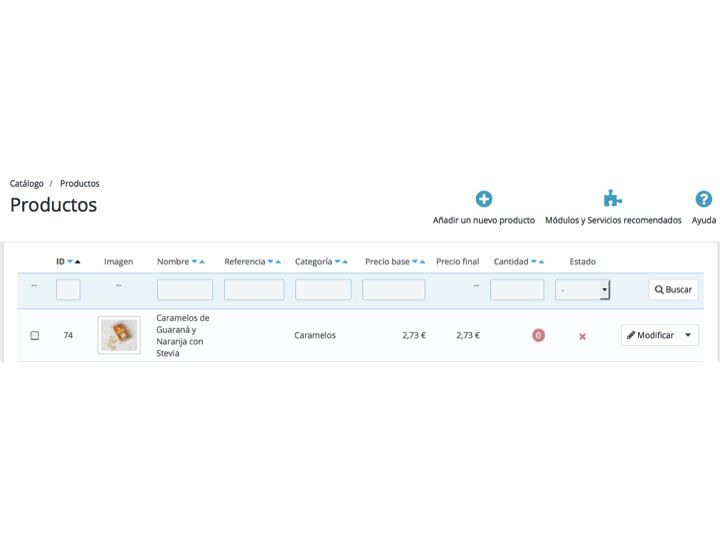Sort Referencia column ascending arrow
720x540 pixels.
(278, 262)
